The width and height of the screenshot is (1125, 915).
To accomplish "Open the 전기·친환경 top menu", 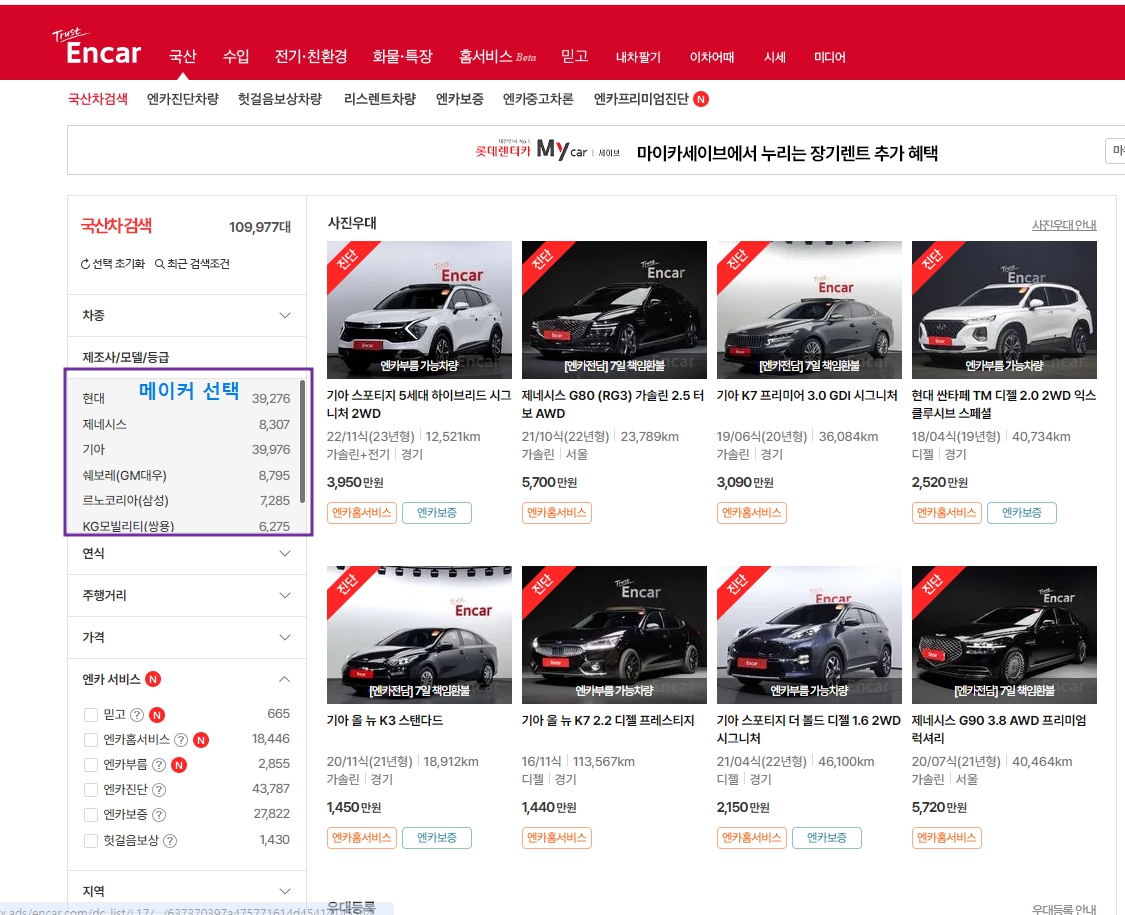I will click(x=311, y=56).
